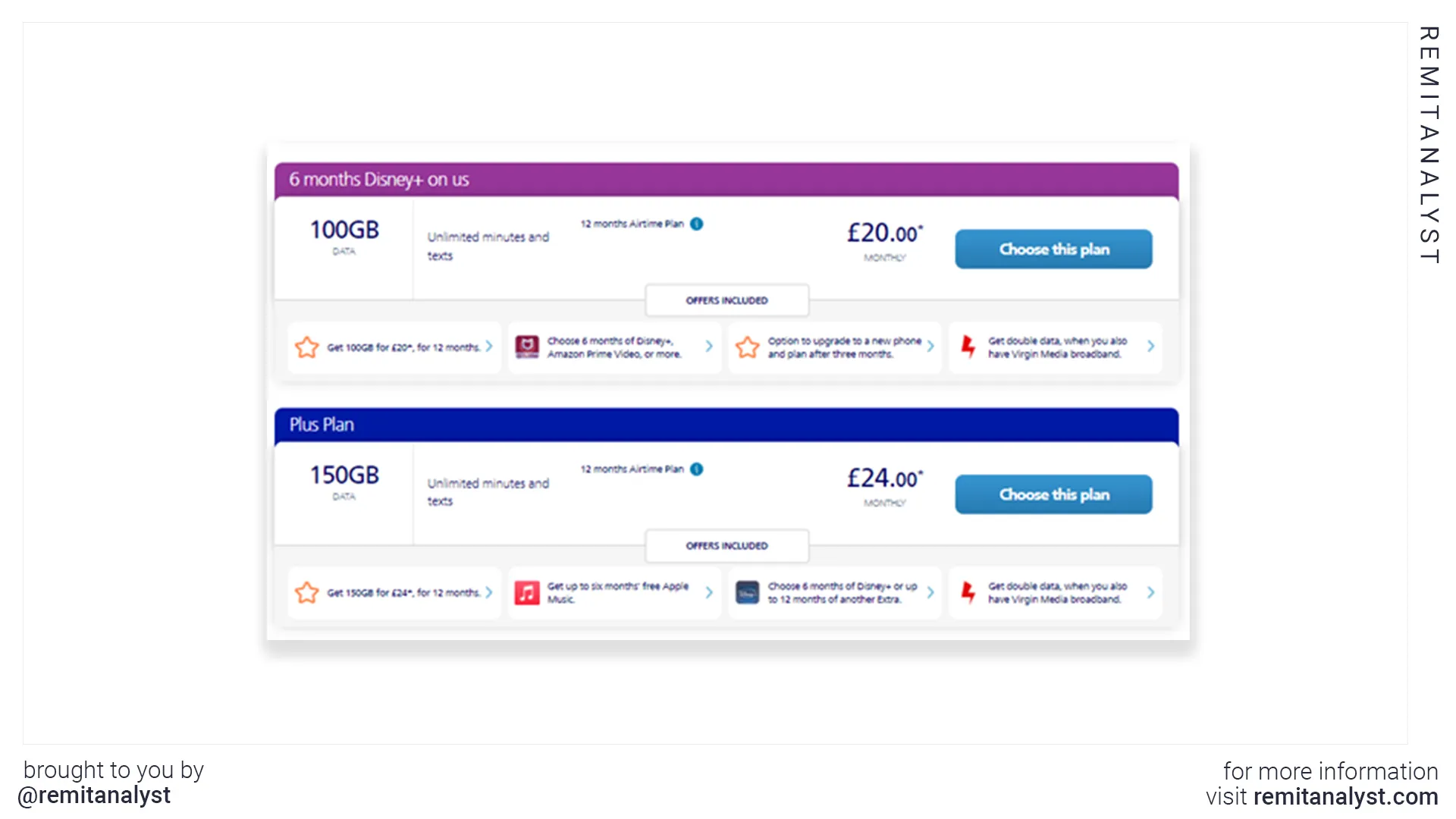The width and height of the screenshot is (1456, 819).
Task: Click the red lightning icon in the 100GB plan offers
Action: [x=968, y=347]
